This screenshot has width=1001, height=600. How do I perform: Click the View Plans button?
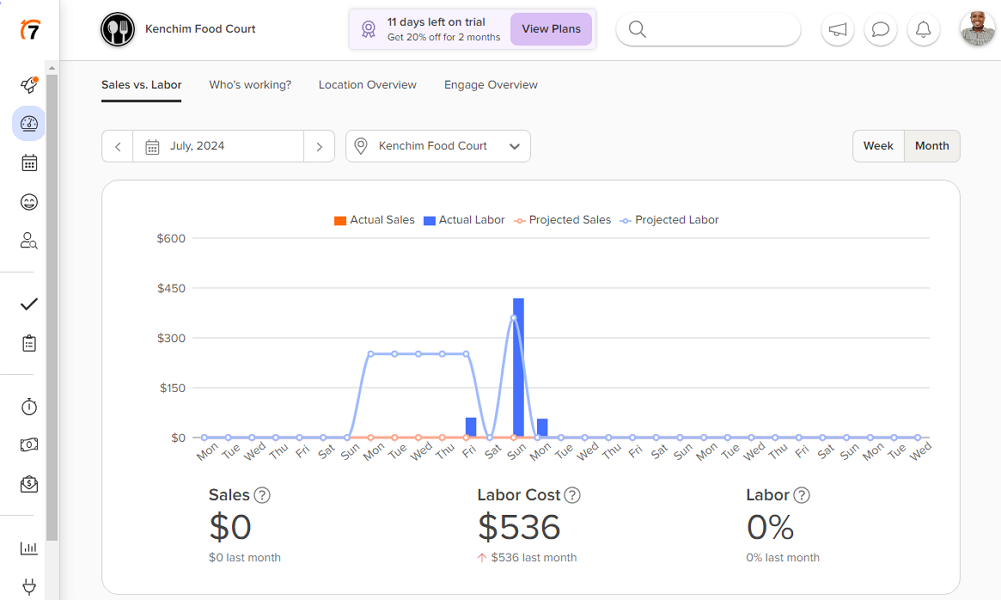(551, 29)
